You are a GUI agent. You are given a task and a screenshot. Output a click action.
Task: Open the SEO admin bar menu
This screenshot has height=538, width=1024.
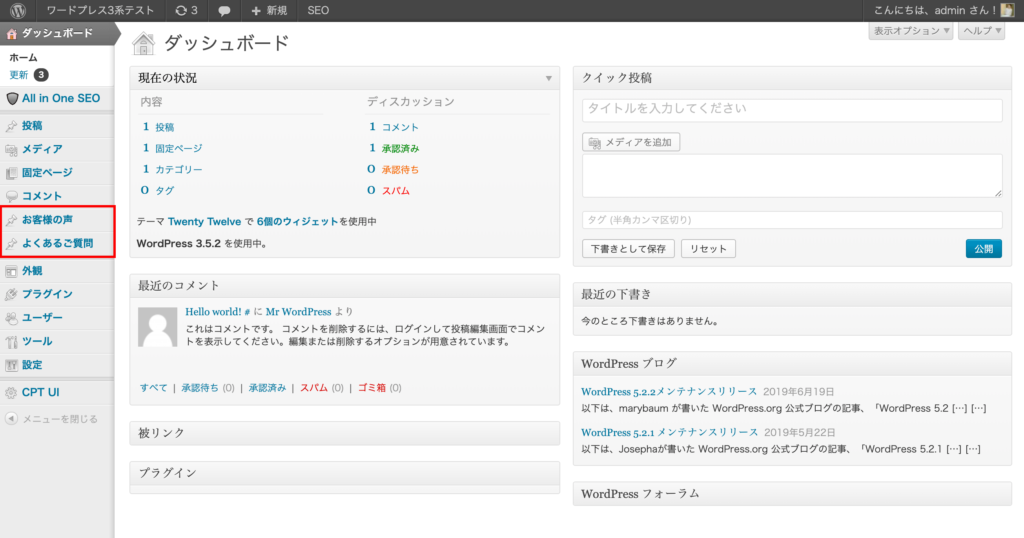tap(318, 10)
